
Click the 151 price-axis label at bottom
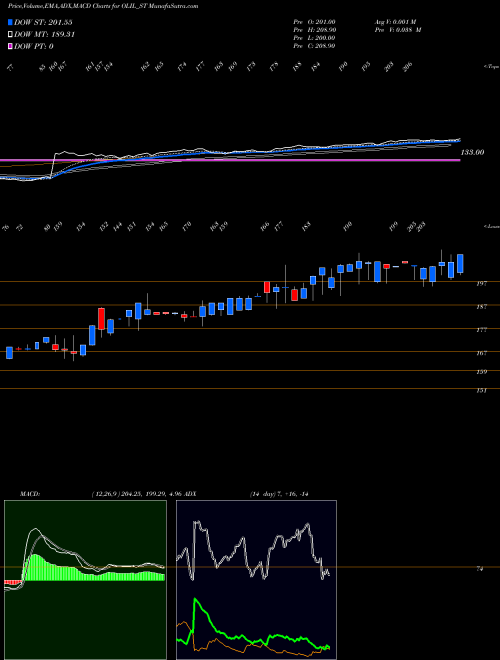point(481,391)
